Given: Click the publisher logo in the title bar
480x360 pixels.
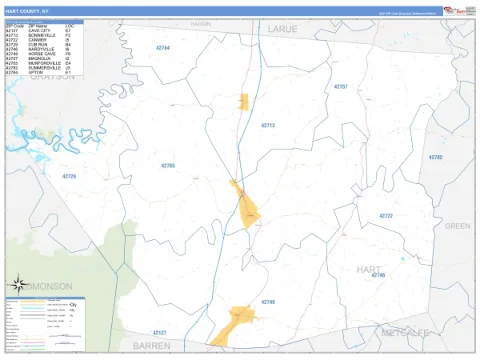Looking at the screenshot, I should click(x=459, y=11).
